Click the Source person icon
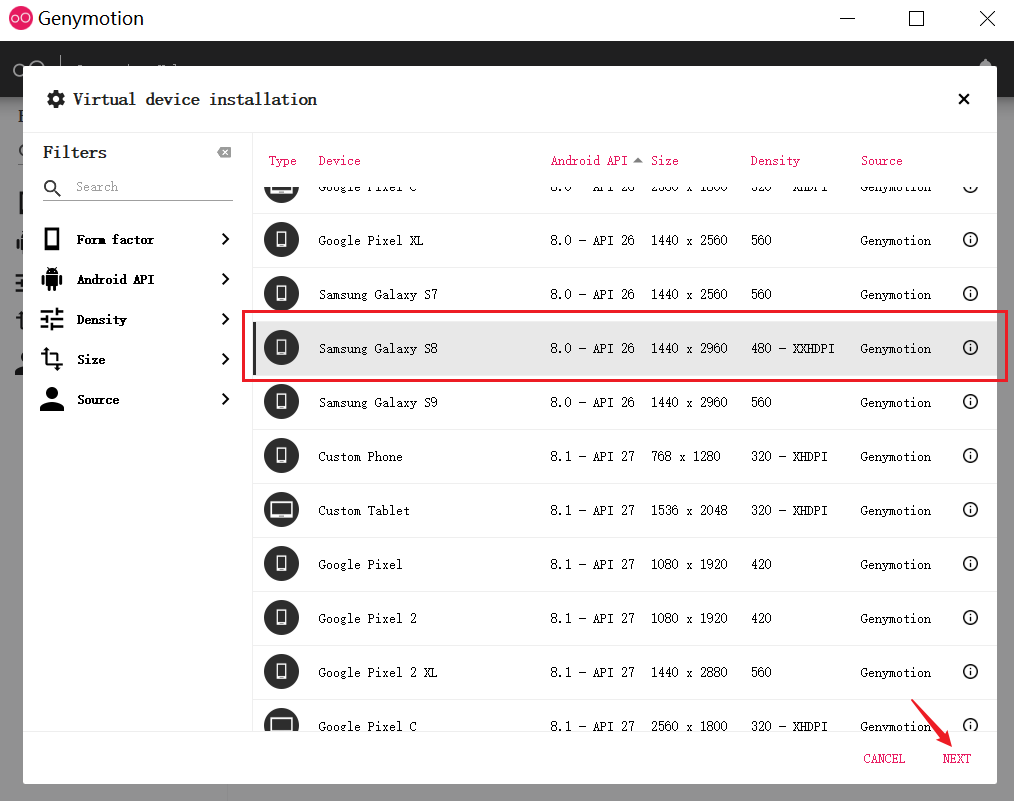 [52, 400]
